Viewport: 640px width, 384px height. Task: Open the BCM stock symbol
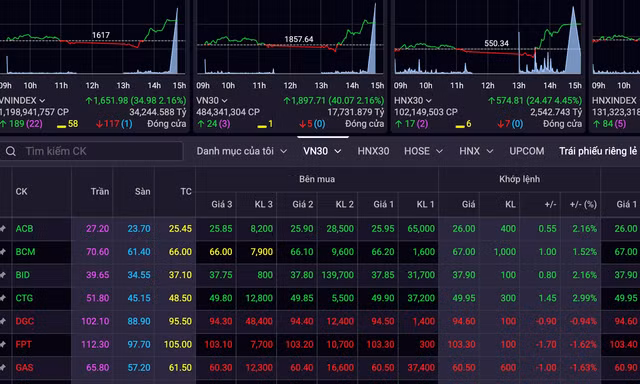tap(25, 252)
